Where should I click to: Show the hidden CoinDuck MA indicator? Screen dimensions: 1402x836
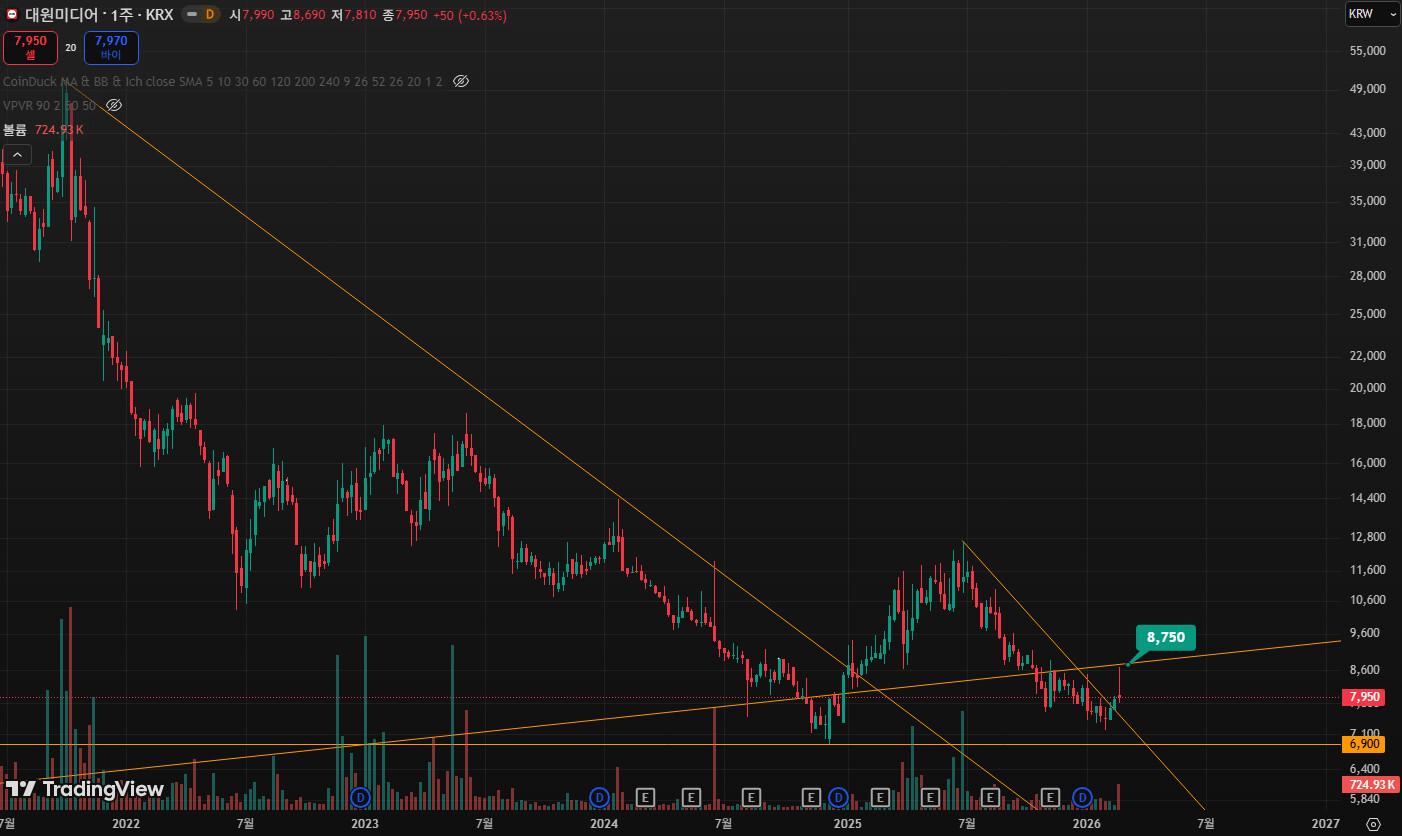pos(461,81)
